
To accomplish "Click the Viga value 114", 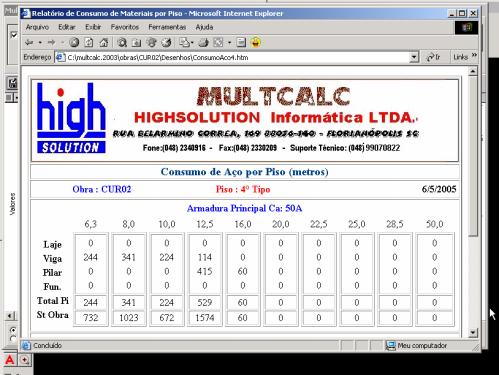I will click(205, 257).
